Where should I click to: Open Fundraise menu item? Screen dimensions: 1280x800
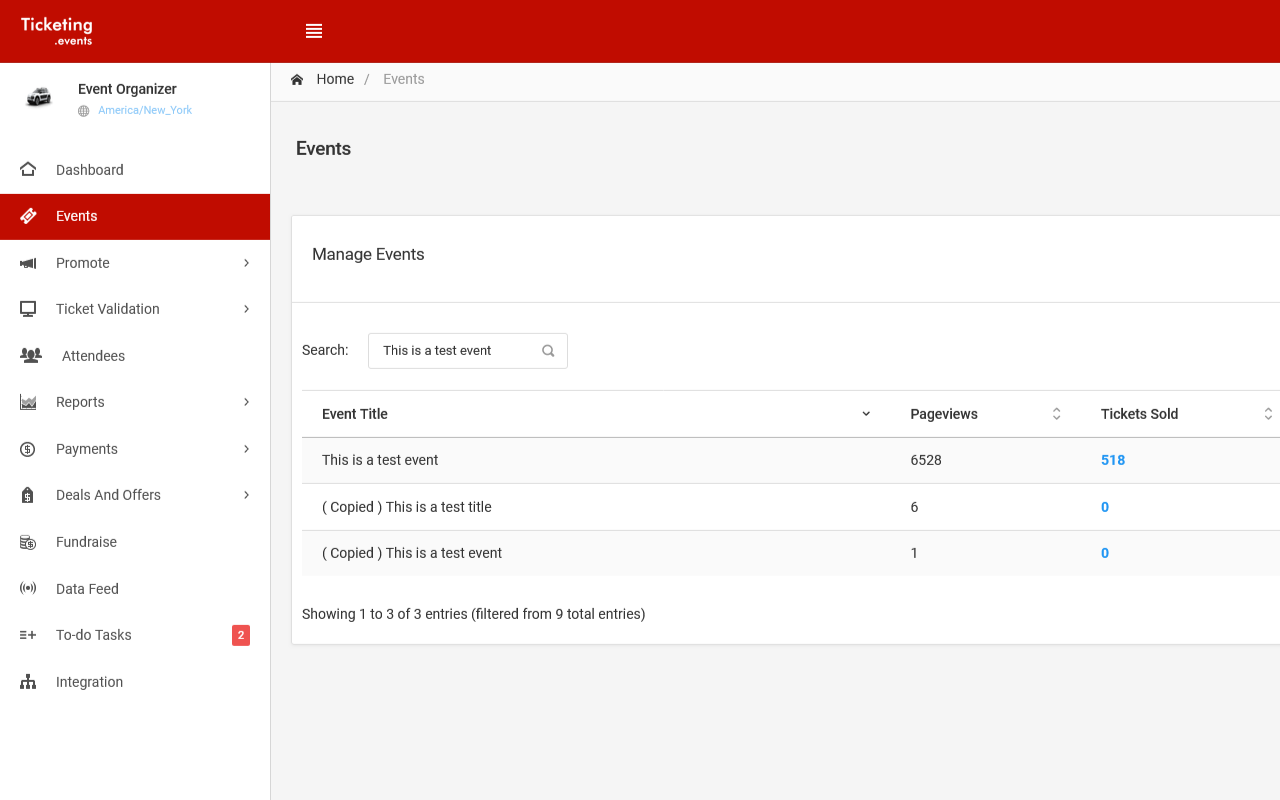click(135, 542)
